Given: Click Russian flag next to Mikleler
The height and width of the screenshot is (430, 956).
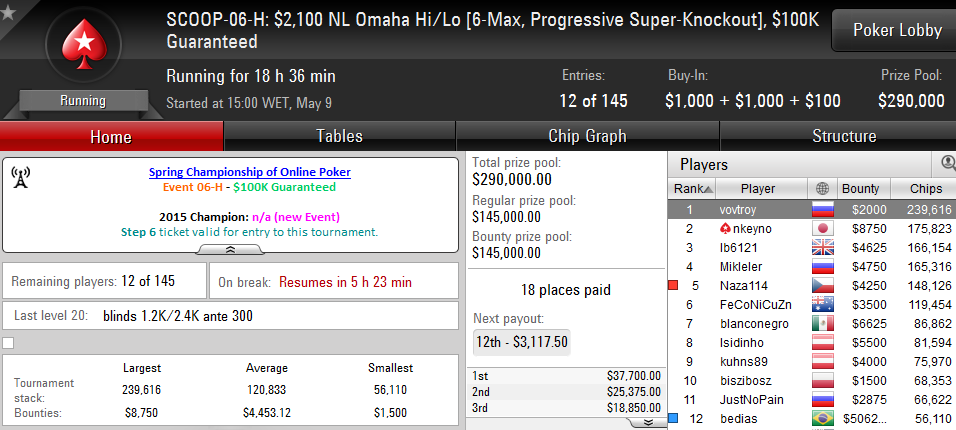Looking at the screenshot, I should (x=822, y=267).
